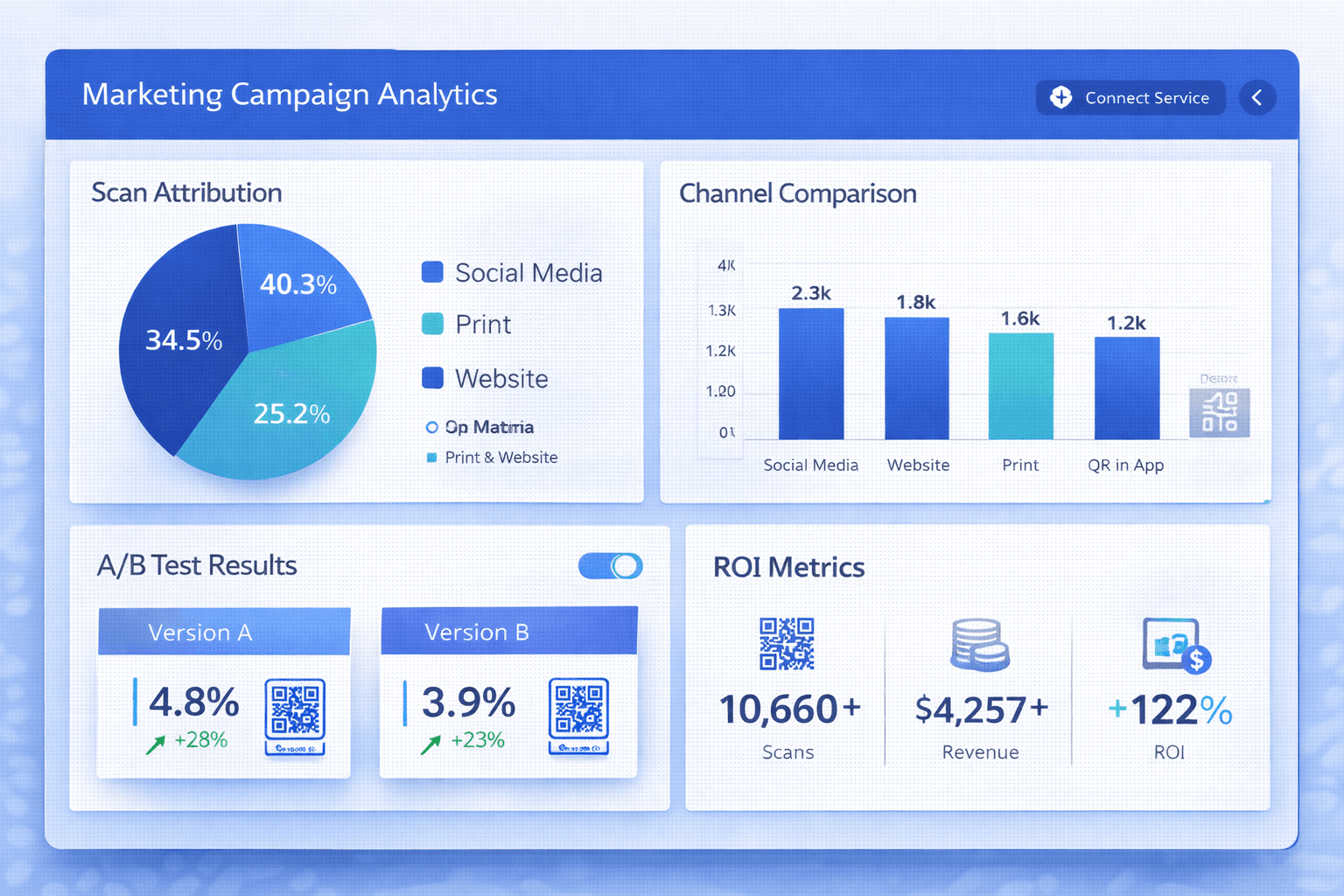Image resolution: width=1344 pixels, height=896 pixels.
Task: Click the green growth arrow next to +28%
Action: [x=157, y=743]
